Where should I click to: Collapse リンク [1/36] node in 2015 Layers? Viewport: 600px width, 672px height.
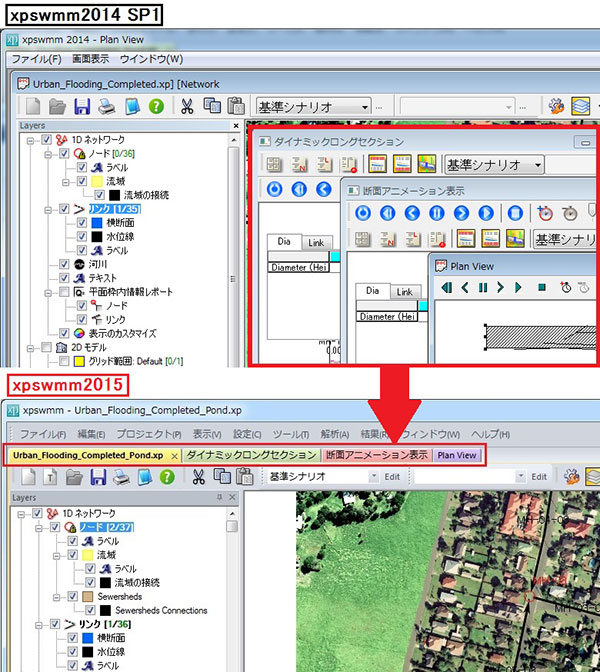(39, 625)
